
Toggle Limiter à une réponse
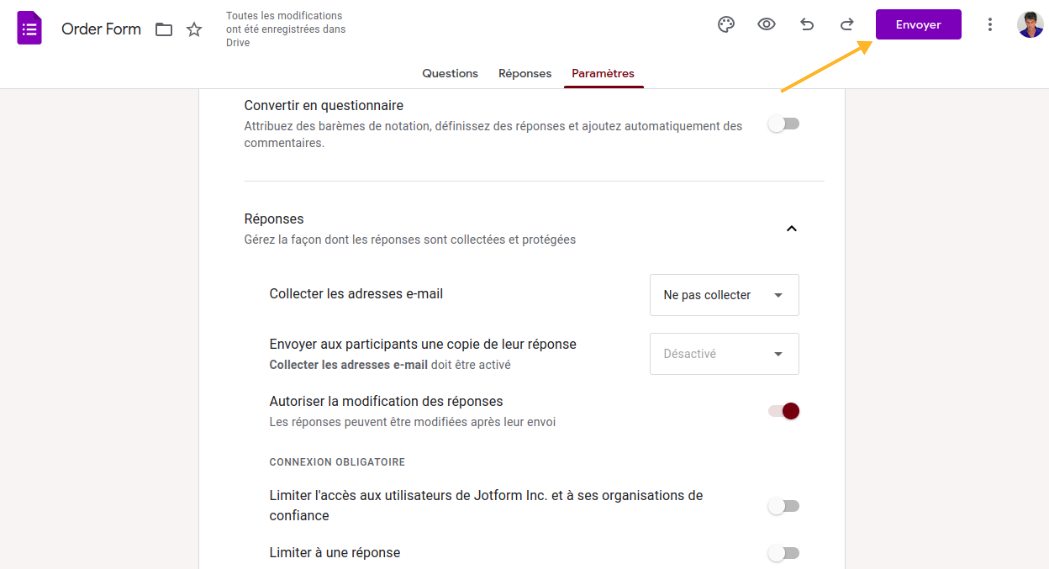[784, 553]
